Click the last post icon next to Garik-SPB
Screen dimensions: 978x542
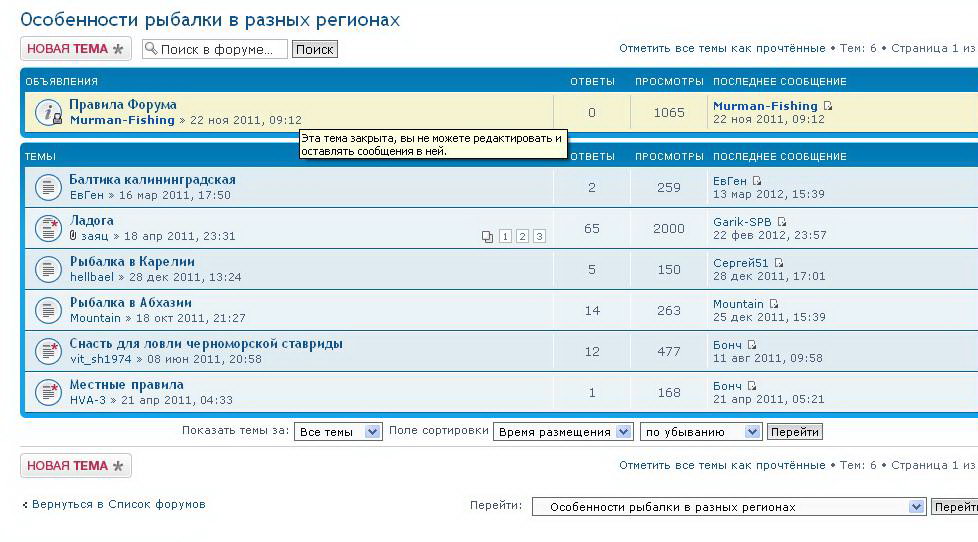(782, 222)
